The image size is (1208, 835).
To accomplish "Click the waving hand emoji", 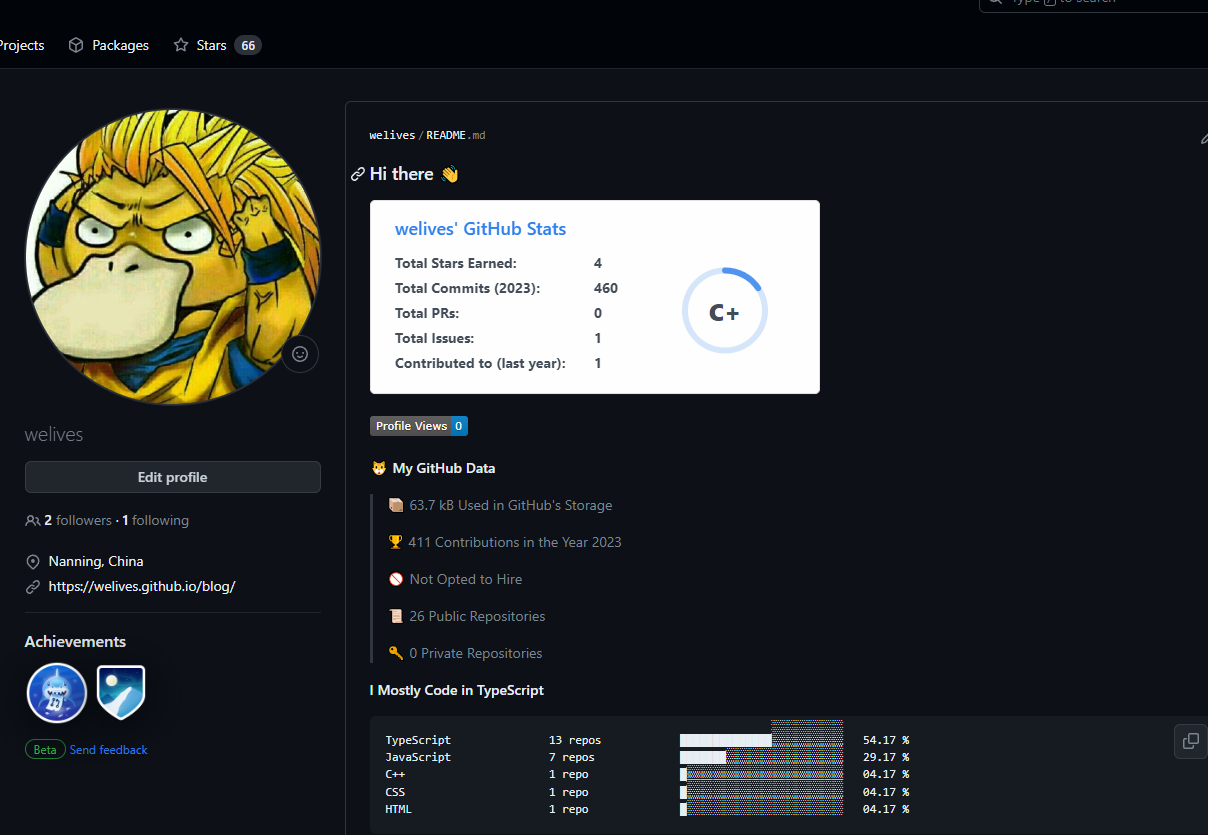I will (449, 174).
